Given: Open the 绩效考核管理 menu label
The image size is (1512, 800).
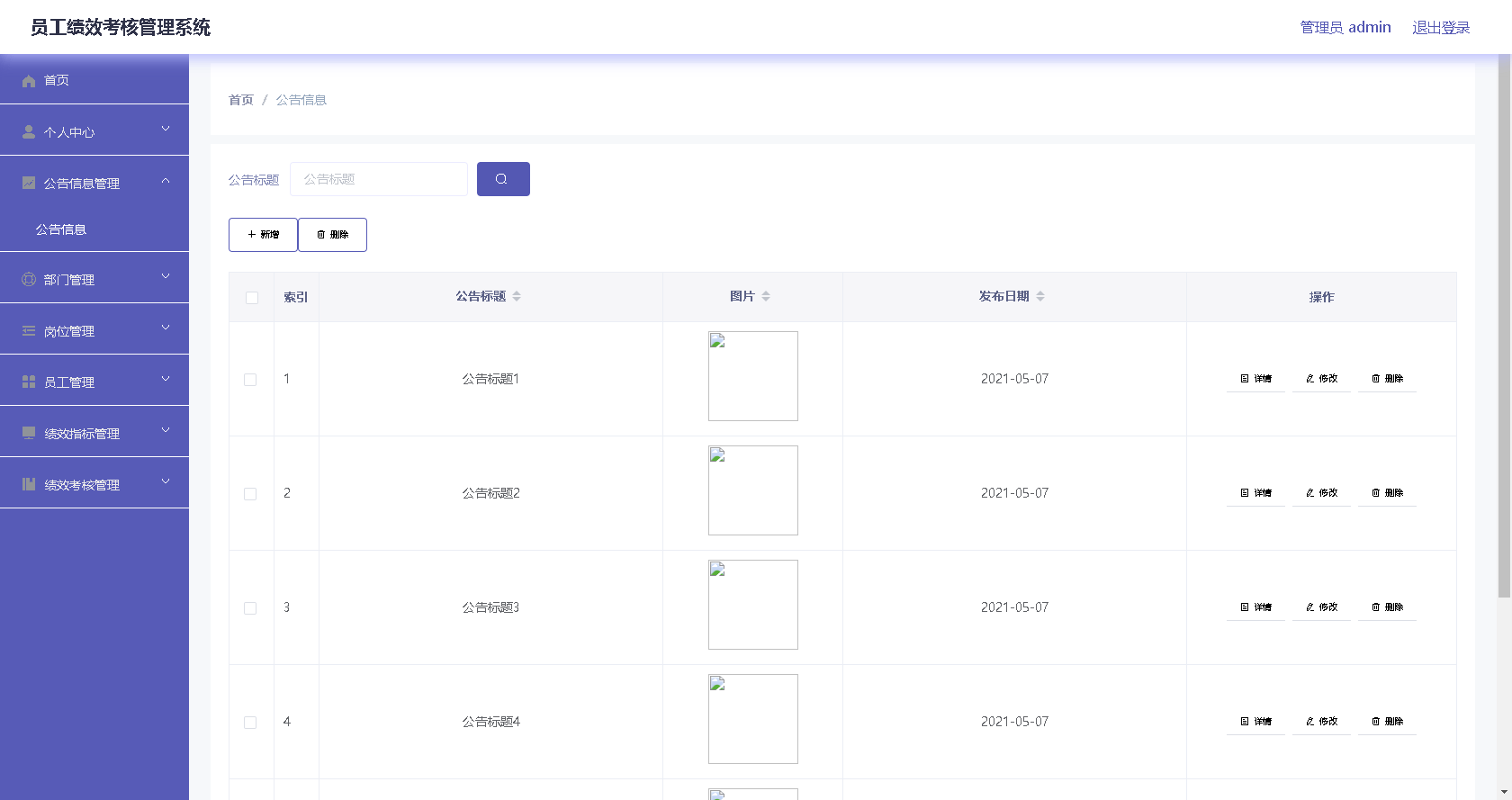Looking at the screenshot, I should point(82,485).
